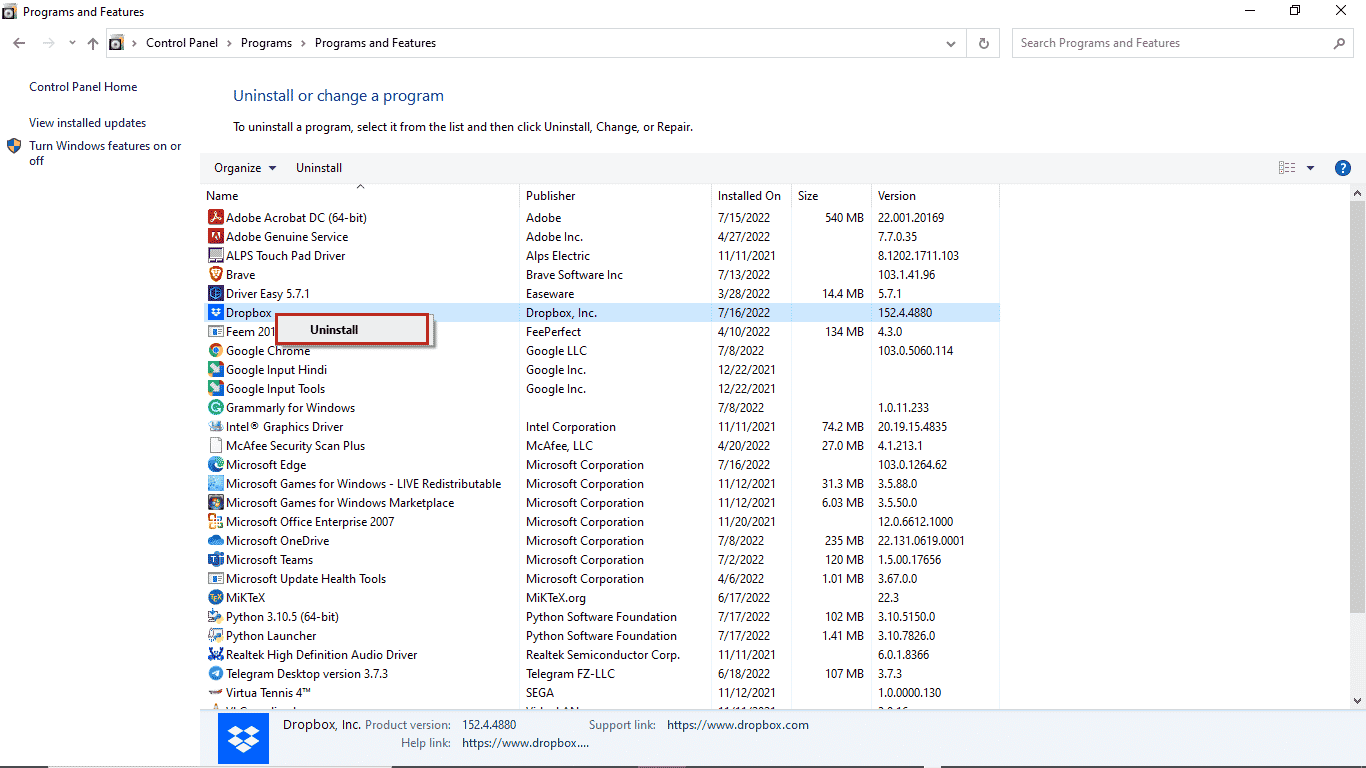
Task: Click the Adobe Acrobat DC program icon
Action: coord(215,217)
